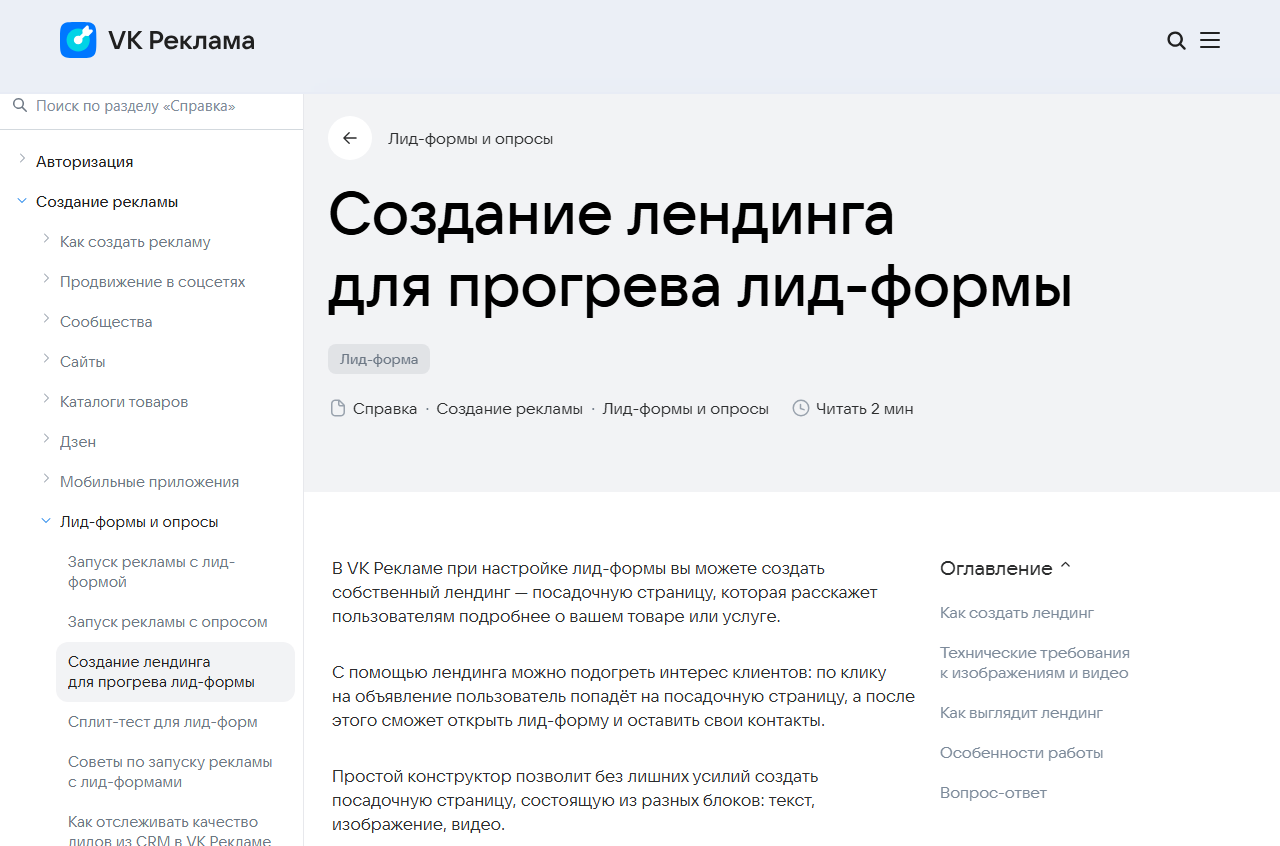Jump to Вопрос-ответ section
This screenshot has height=846, width=1280.
coord(993,793)
